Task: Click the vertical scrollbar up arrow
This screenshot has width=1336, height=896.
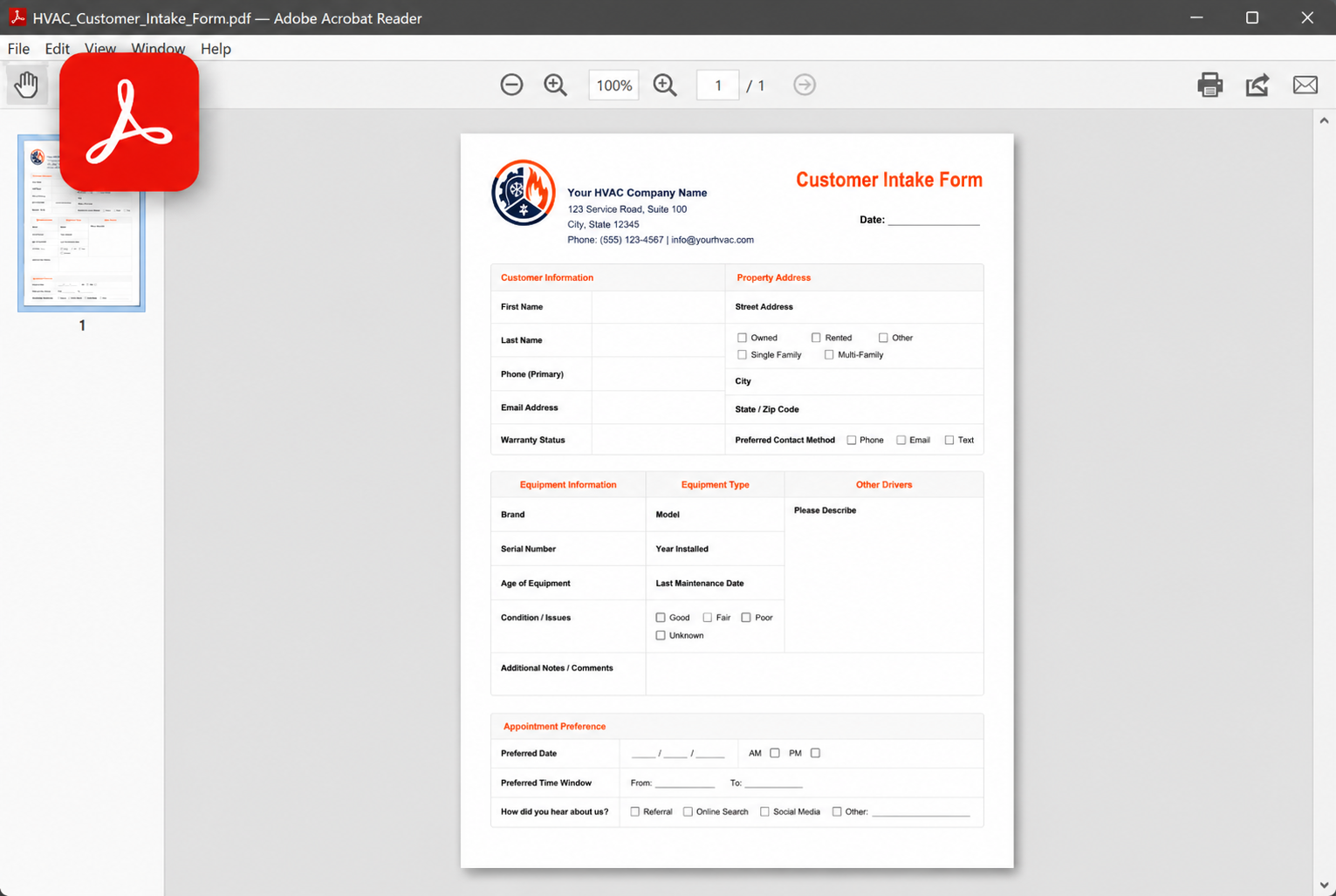Action: coord(1324,121)
